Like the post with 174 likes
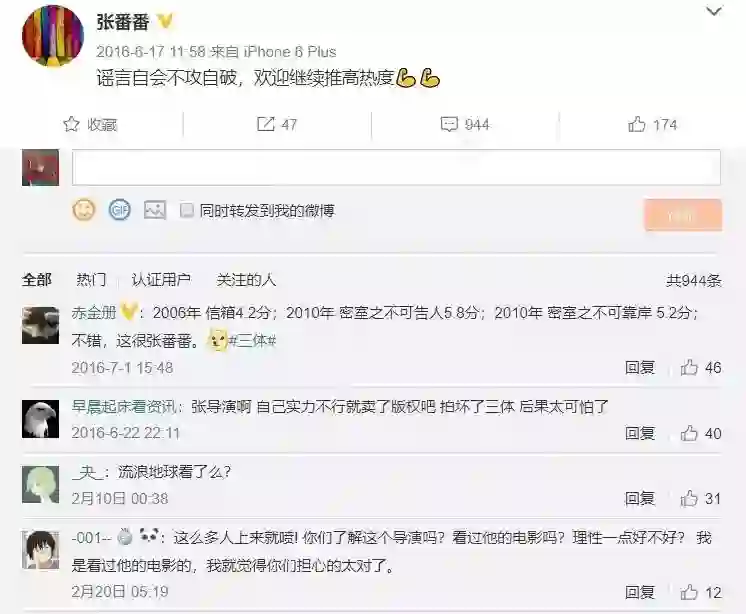The height and width of the screenshot is (614, 746). click(x=637, y=124)
